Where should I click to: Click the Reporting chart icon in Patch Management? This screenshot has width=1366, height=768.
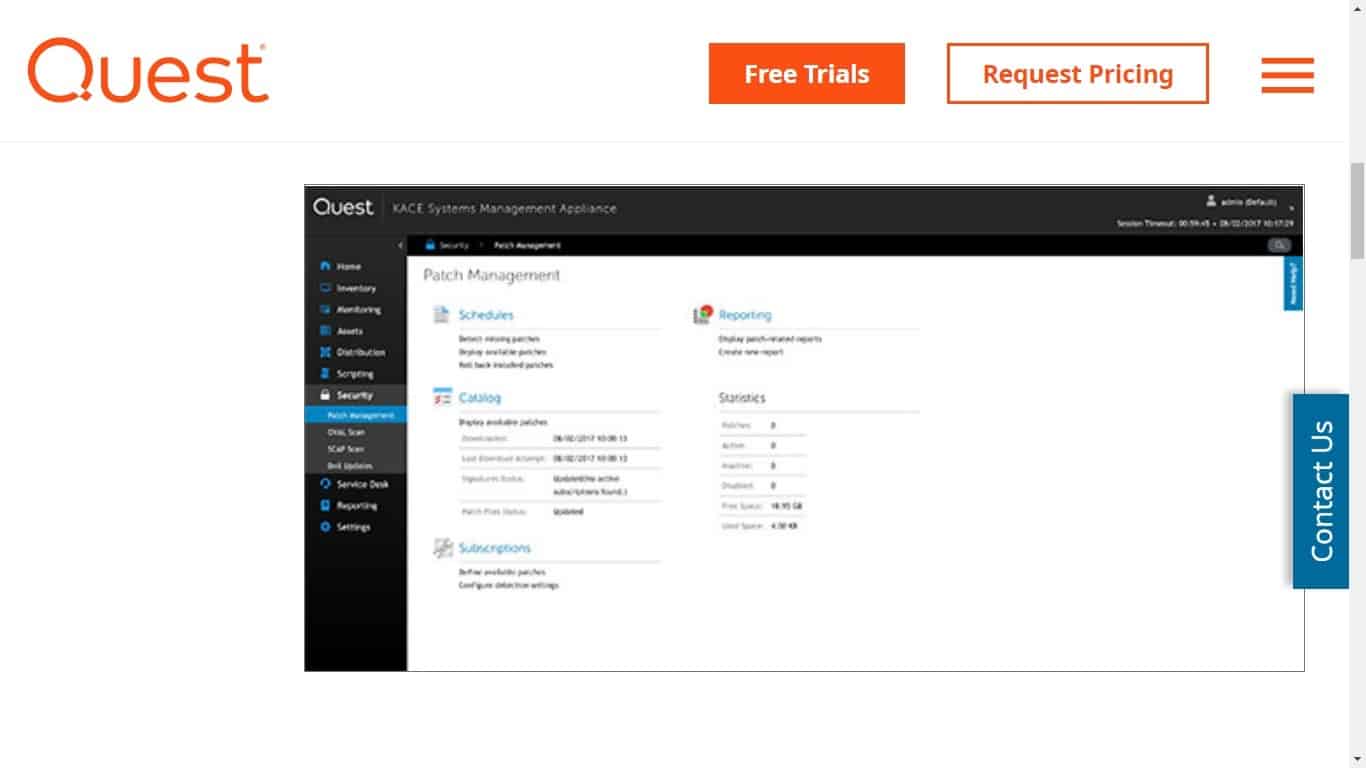[702, 315]
